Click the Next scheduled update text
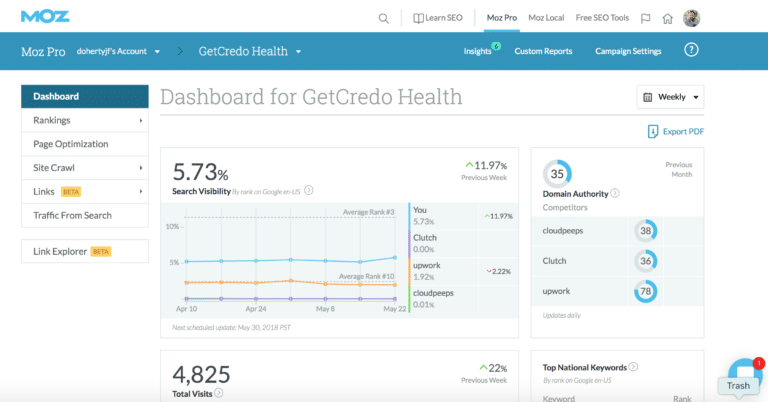 point(231,328)
